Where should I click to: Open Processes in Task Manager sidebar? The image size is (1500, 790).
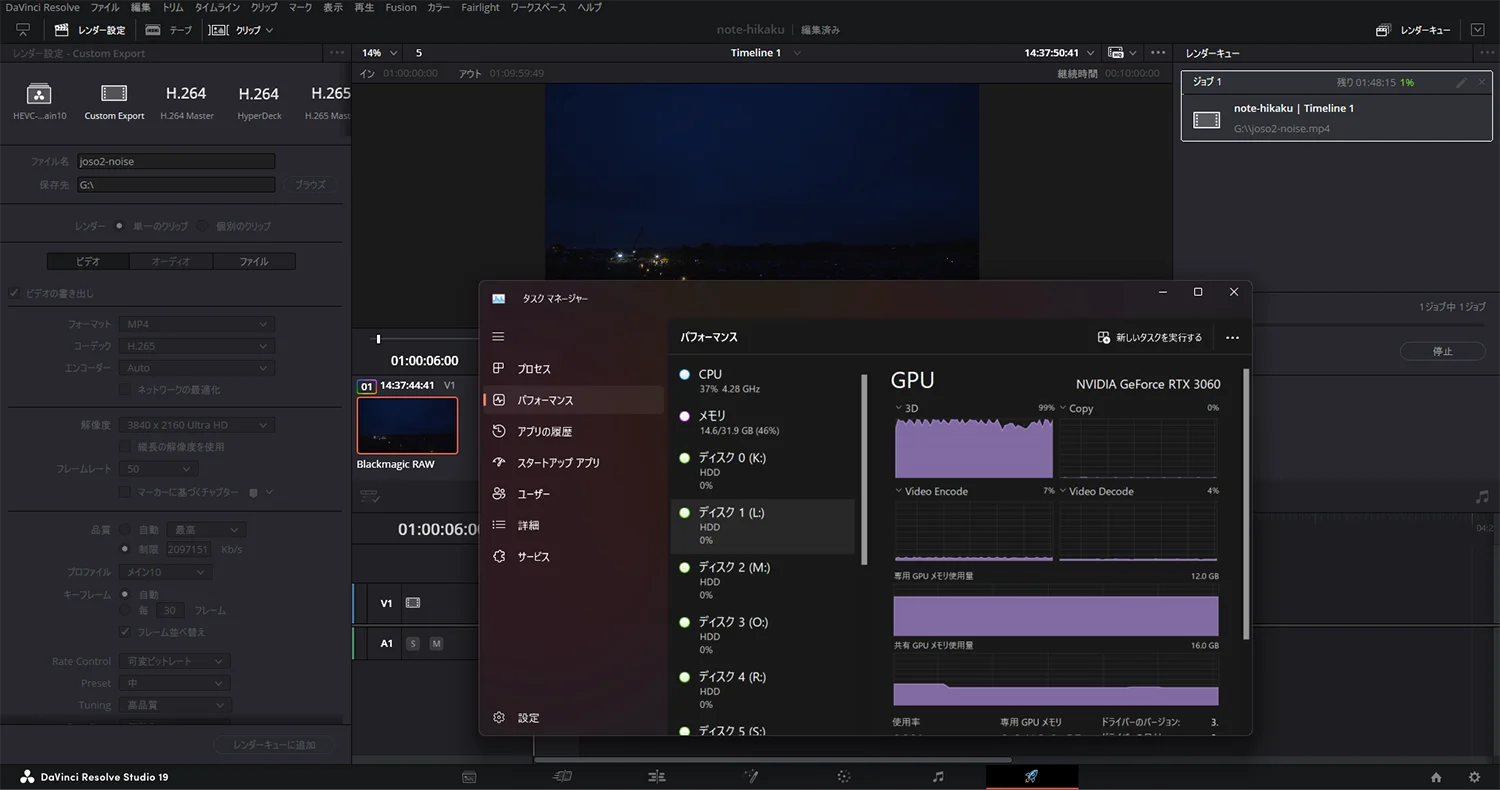573,369
